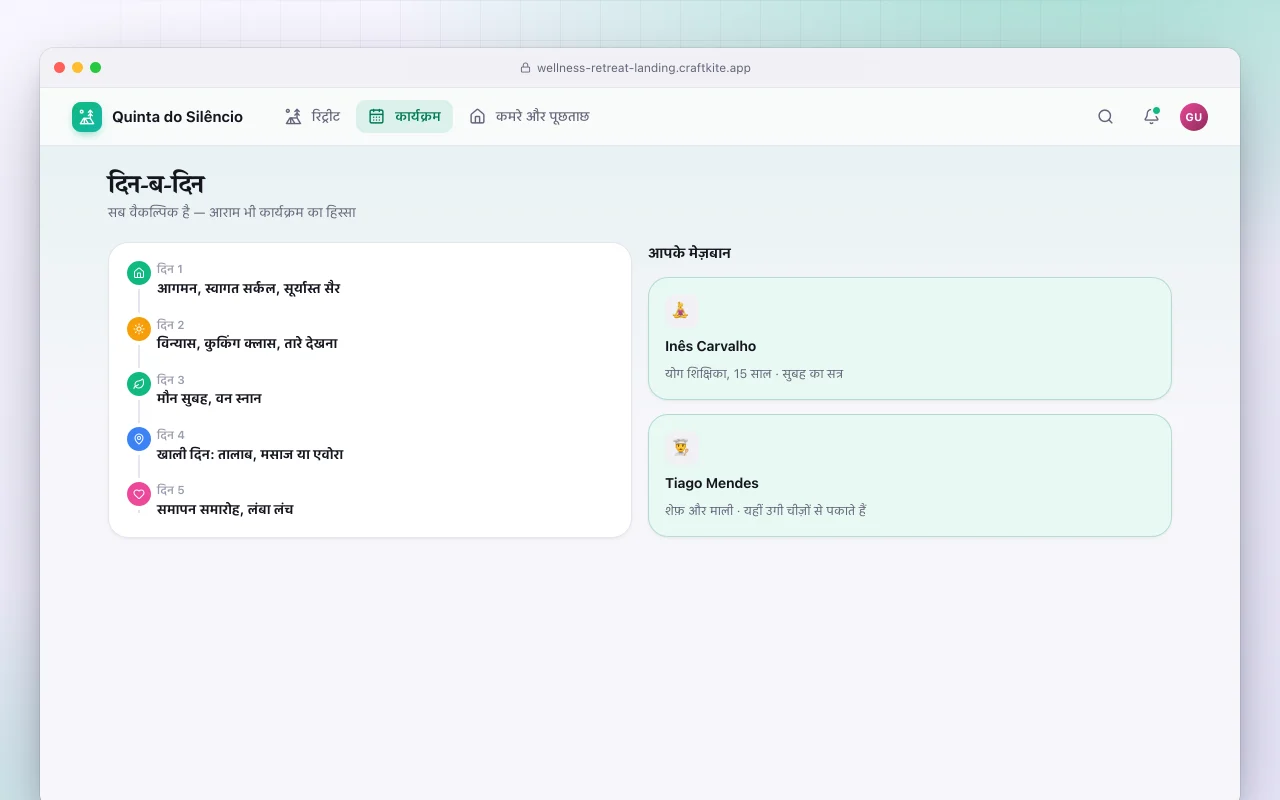This screenshot has width=1280, height=800.
Task: Click the Quinta do Silêncio brand name
Action: point(177,117)
